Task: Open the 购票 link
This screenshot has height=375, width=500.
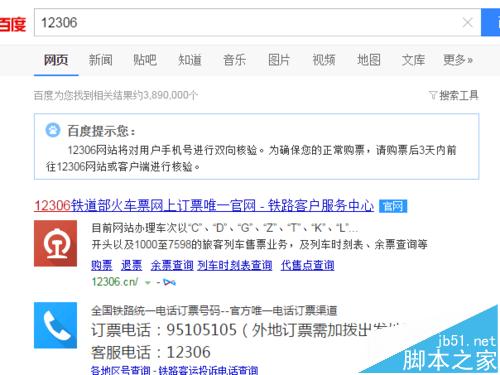Action: click(102, 265)
